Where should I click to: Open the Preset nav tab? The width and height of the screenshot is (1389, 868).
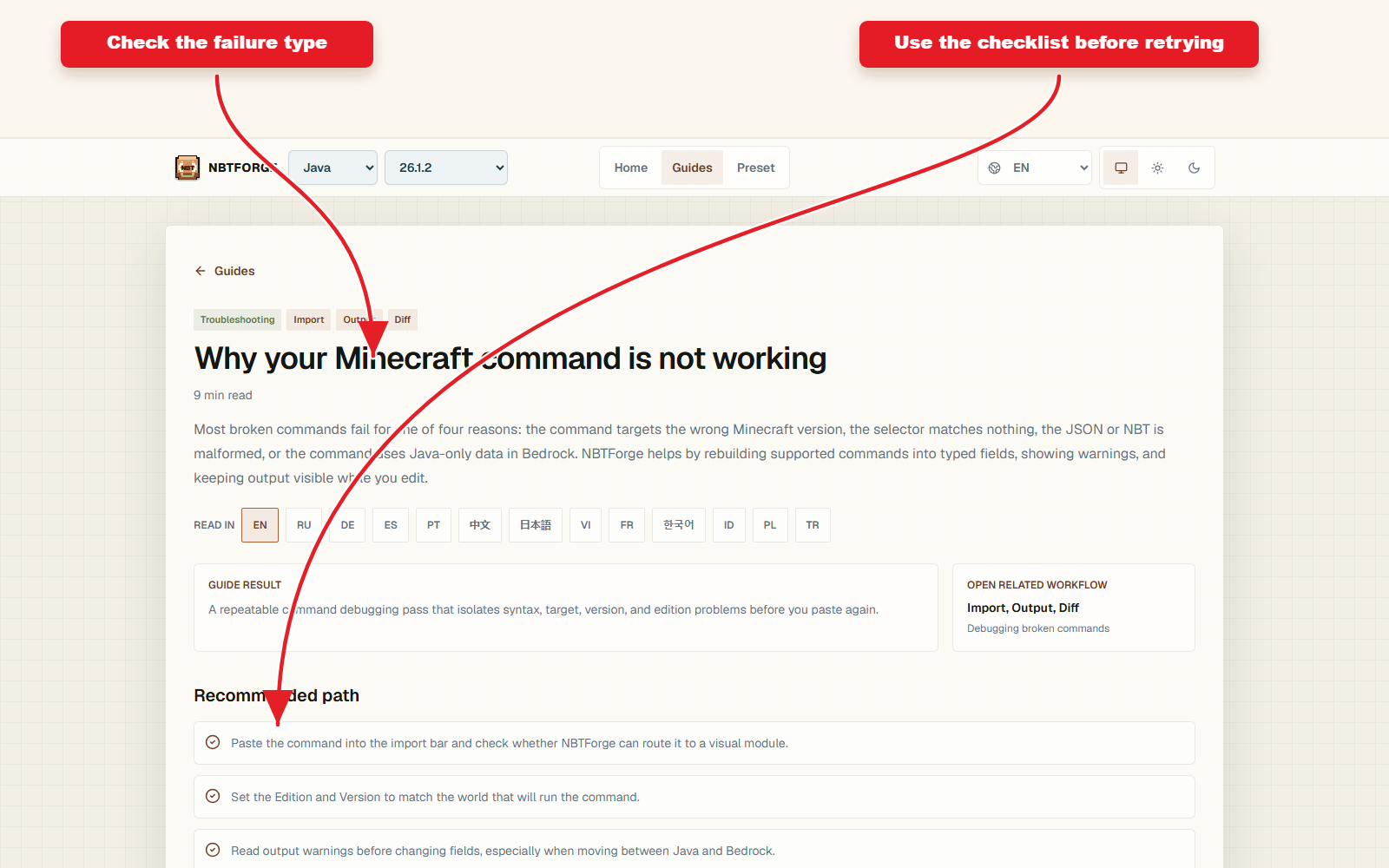[756, 168]
